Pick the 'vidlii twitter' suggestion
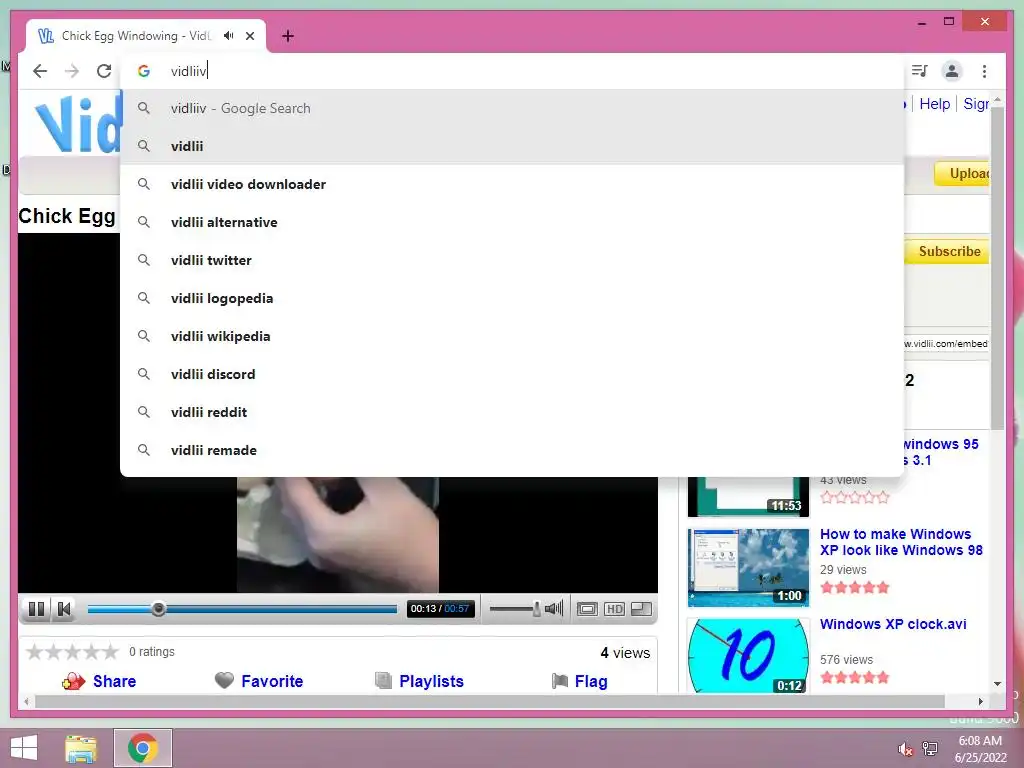1024x768 pixels. point(512,260)
